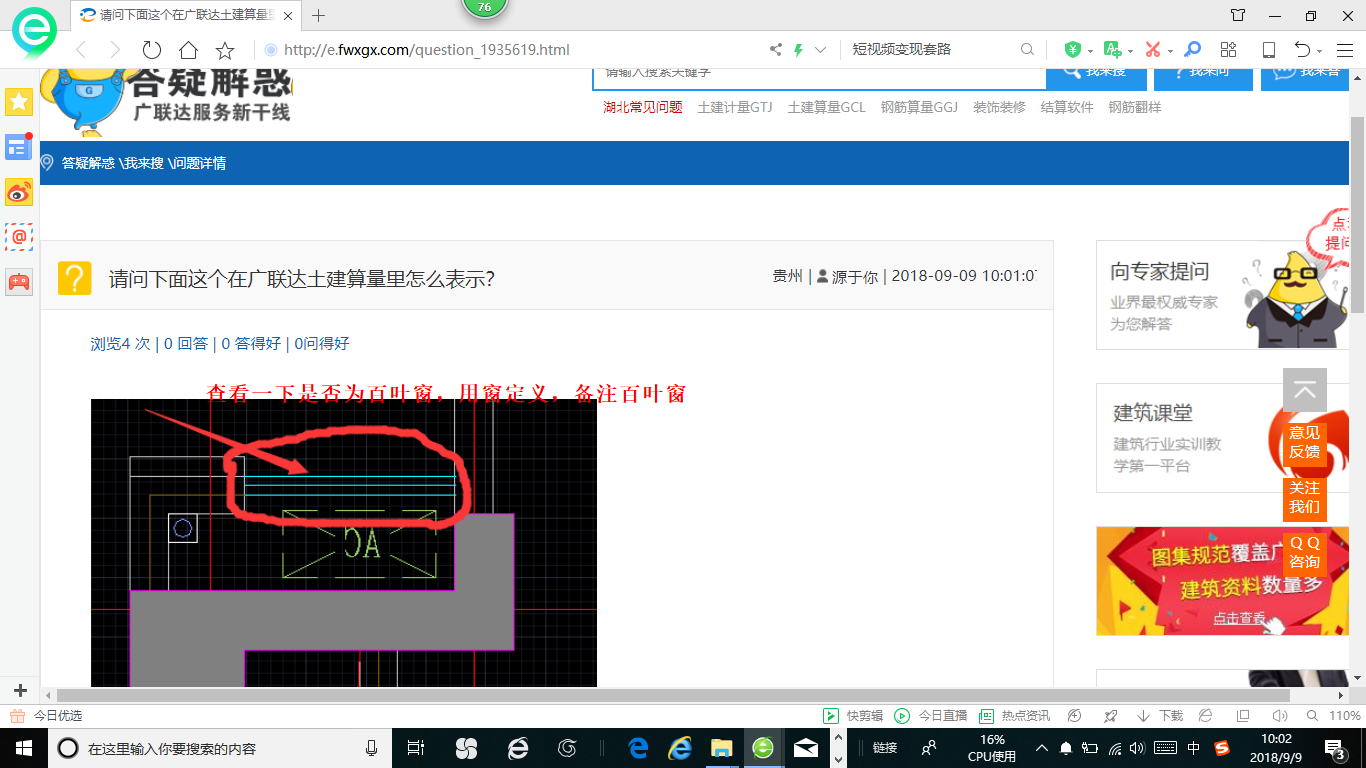The image size is (1366, 768).
Task: Open the browser skin icon in title bar
Action: pos(1238,15)
